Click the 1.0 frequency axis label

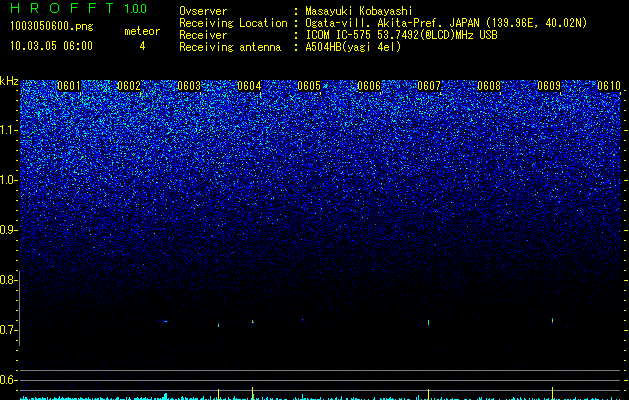8,180
